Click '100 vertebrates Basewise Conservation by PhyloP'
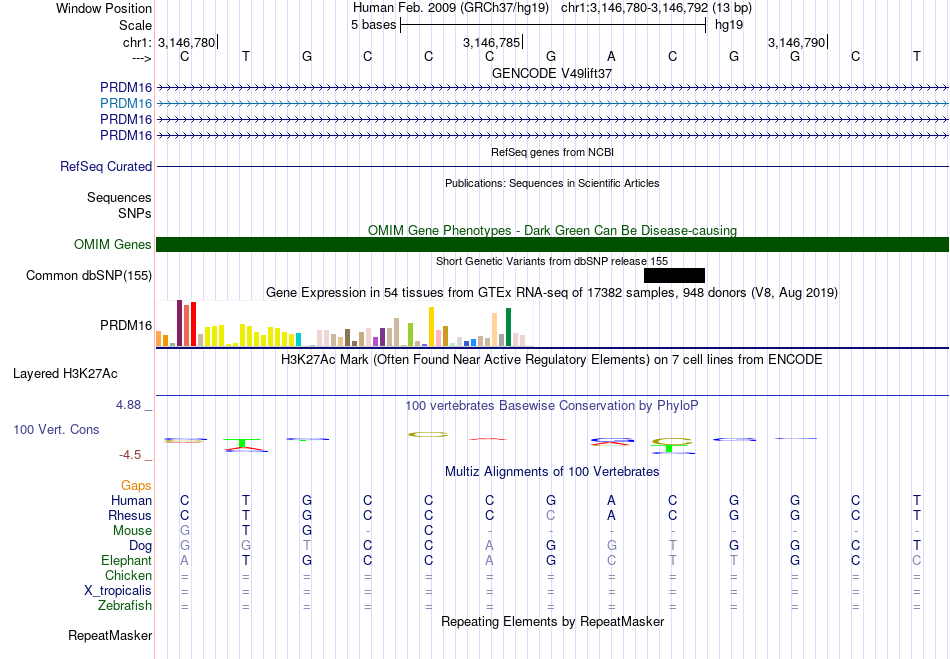Image resolution: width=950 pixels, height=659 pixels. click(552, 405)
